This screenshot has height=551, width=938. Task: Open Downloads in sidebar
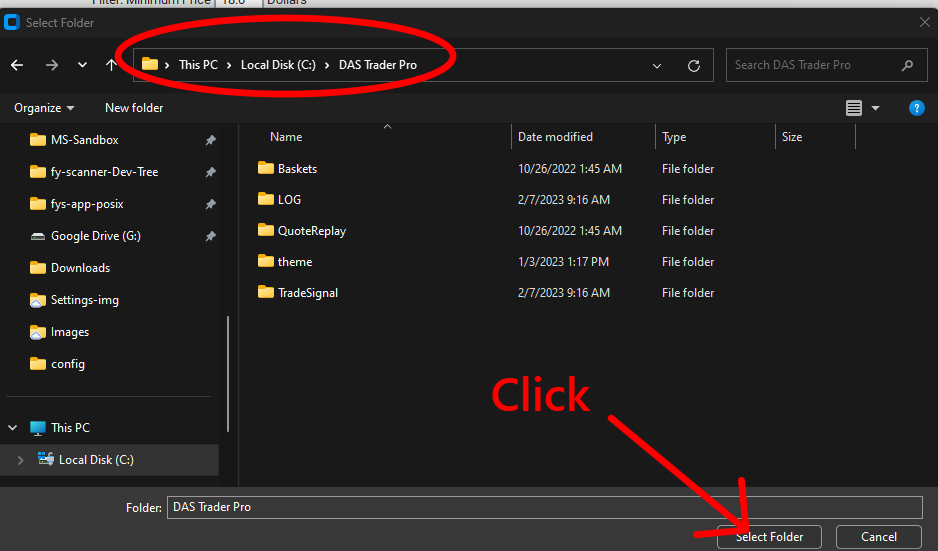(x=80, y=268)
